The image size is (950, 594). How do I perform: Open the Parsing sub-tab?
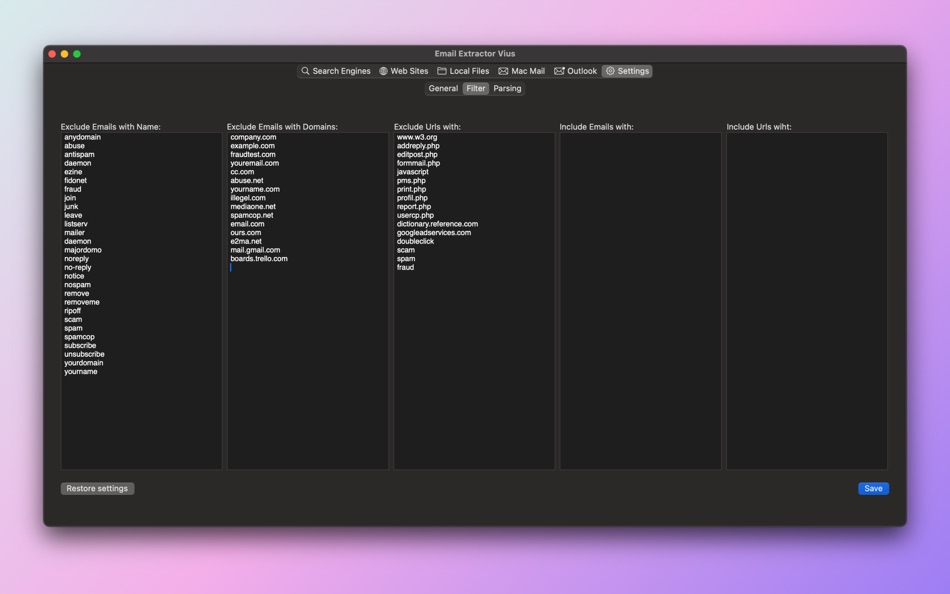click(x=508, y=88)
